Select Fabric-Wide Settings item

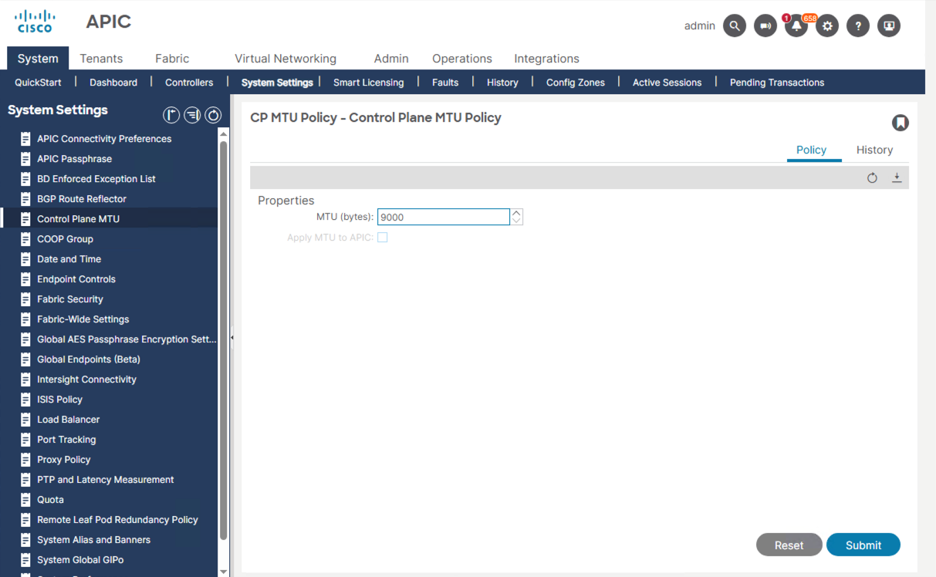tap(83, 319)
